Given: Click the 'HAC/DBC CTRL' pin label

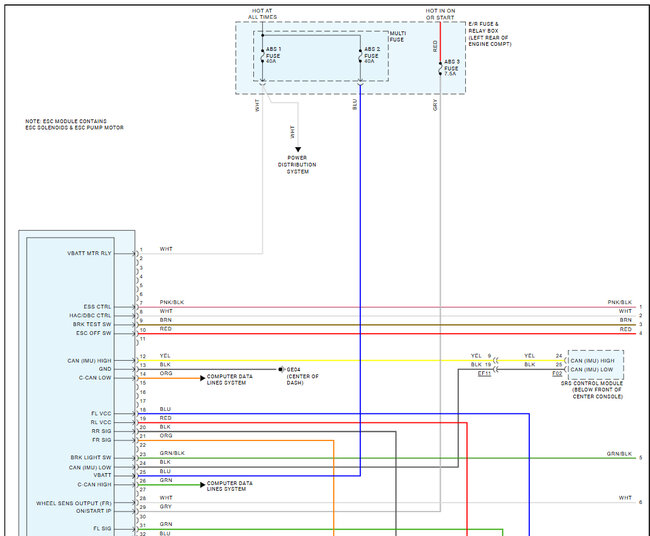Looking at the screenshot, I should tap(90, 315).
